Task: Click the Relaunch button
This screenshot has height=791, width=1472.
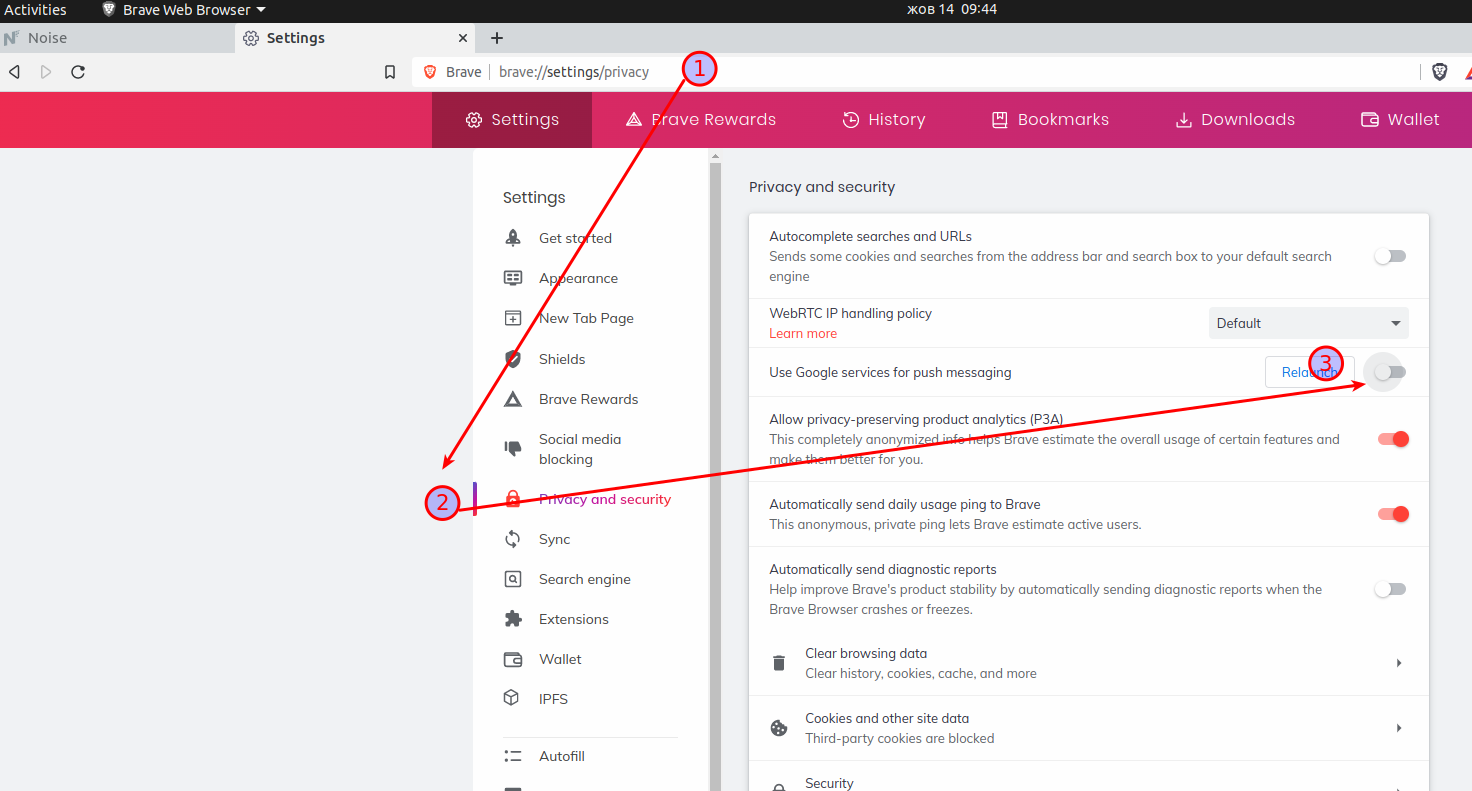Action: click(x=1309, y=372)
